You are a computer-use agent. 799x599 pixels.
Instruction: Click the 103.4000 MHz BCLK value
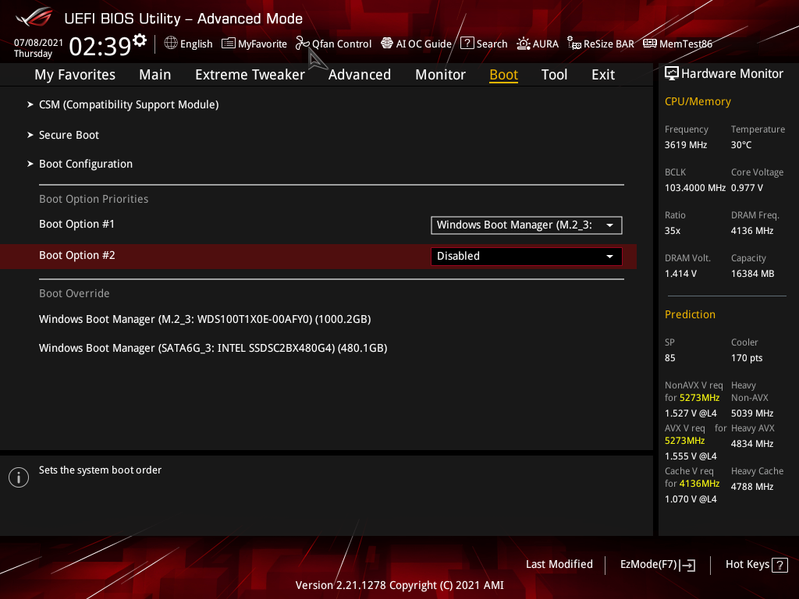[695, 188]
